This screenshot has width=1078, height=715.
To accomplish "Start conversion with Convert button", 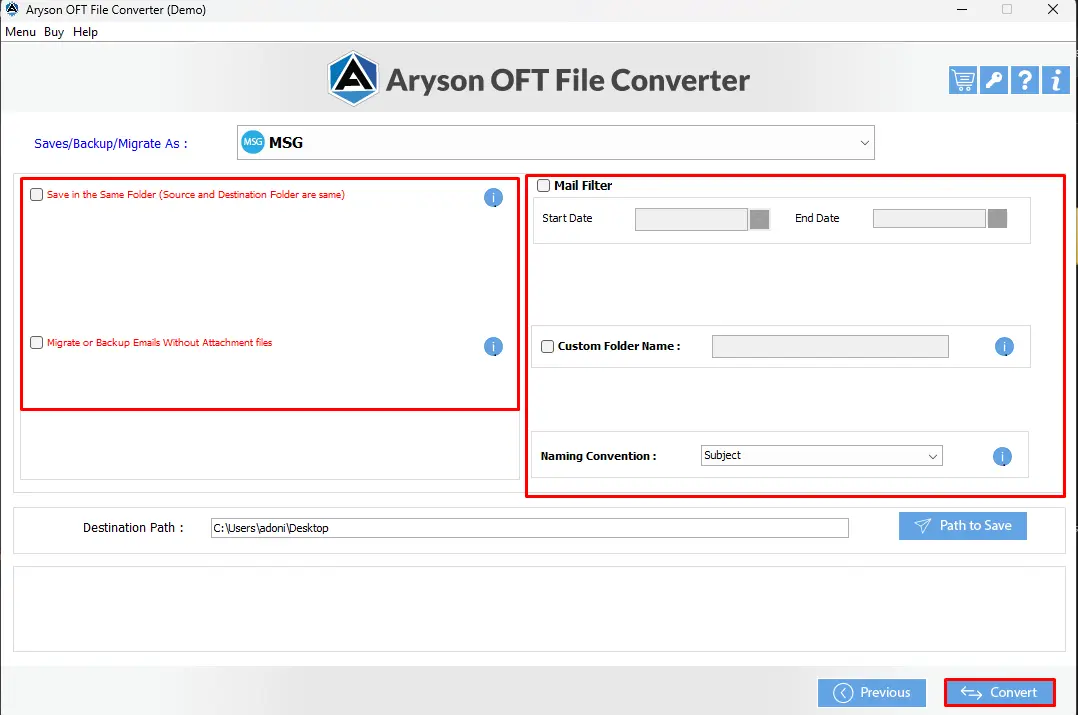I will coord(1000,692).
